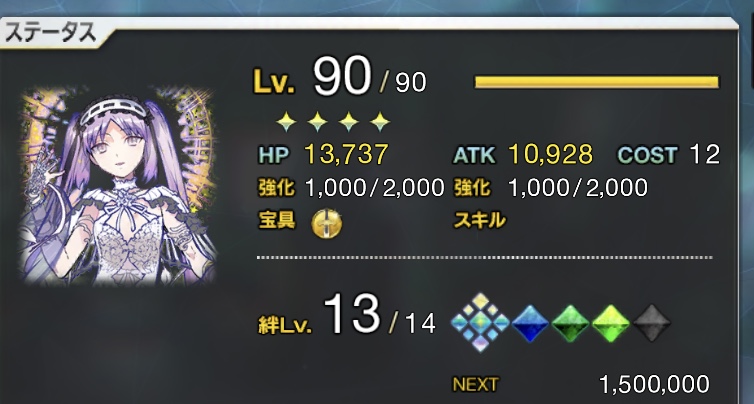Click the blue bond crystal icon
This screenshot has width=754, height=404.
pyautogui.click(x=530, y=323)
